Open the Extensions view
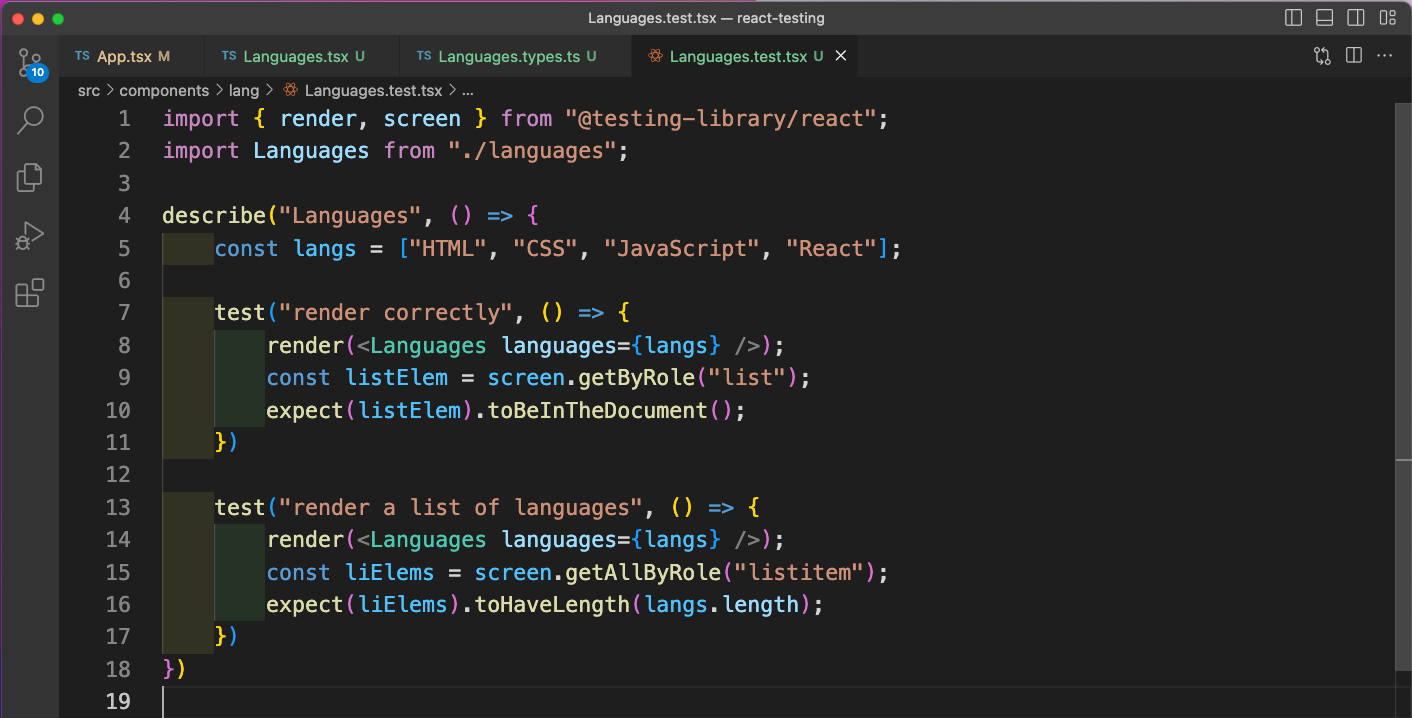Screen dimensions: 1412x718 [29, 292]
